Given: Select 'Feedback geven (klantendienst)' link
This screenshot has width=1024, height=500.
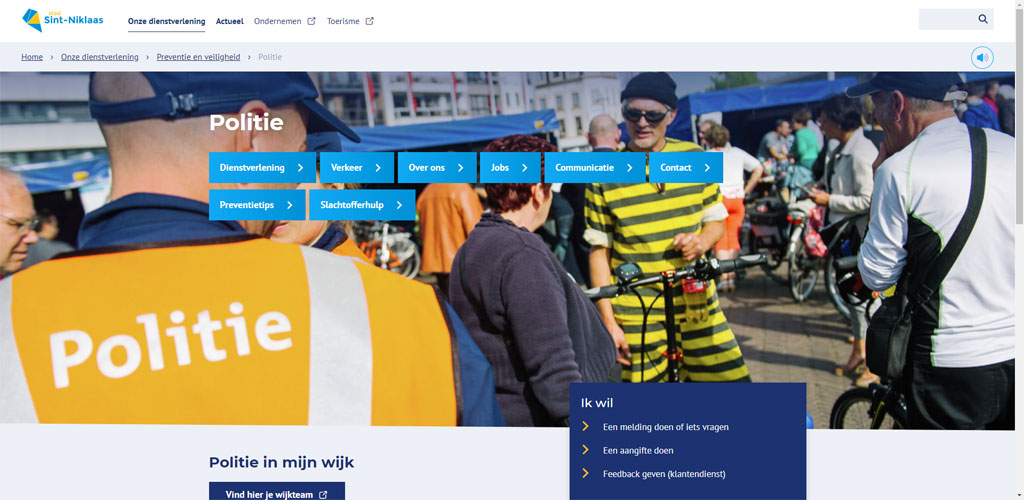Looking at the screenshot, I should pos(664,474).
